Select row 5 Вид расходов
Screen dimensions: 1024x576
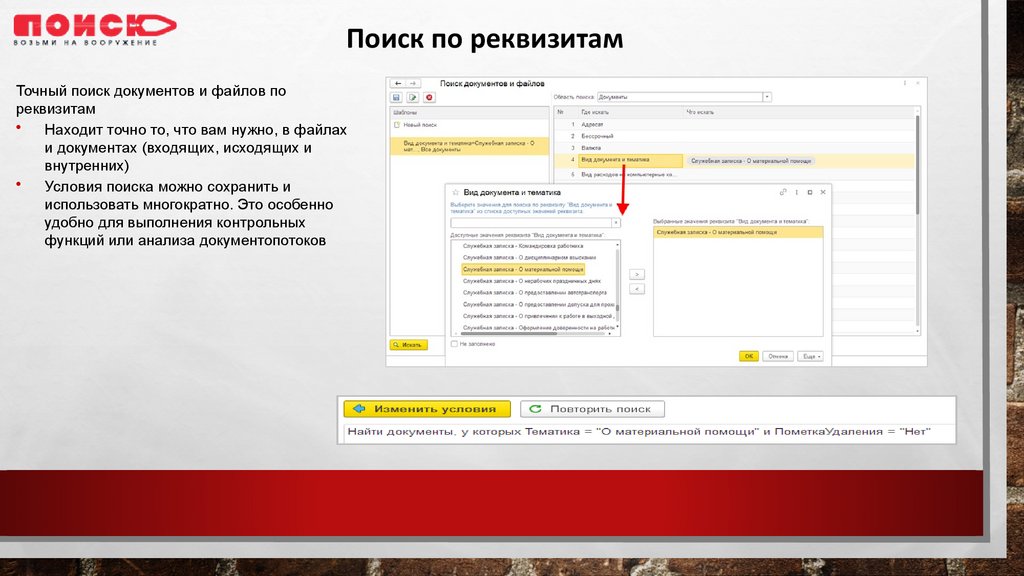point(736,174)
